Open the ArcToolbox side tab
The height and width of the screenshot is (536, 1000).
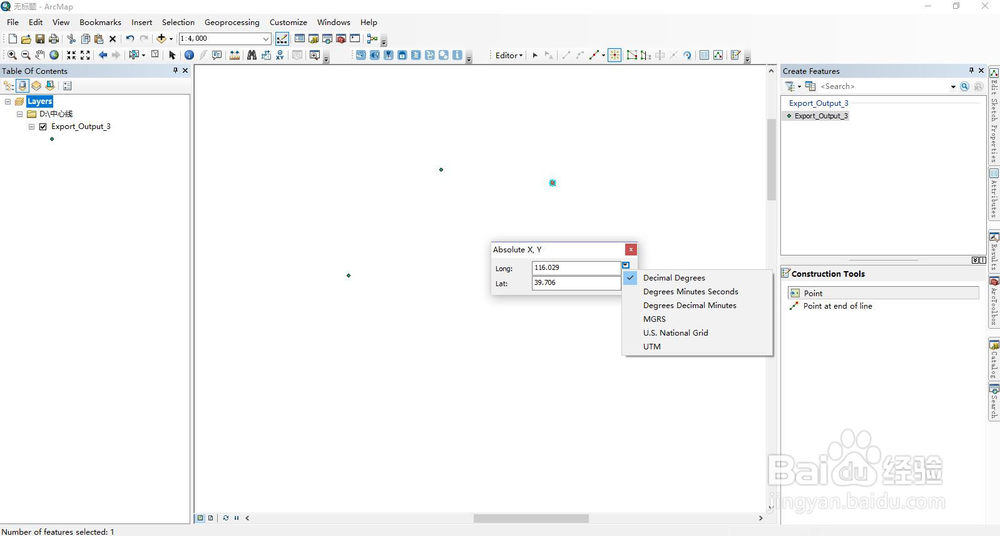point(994,302)
